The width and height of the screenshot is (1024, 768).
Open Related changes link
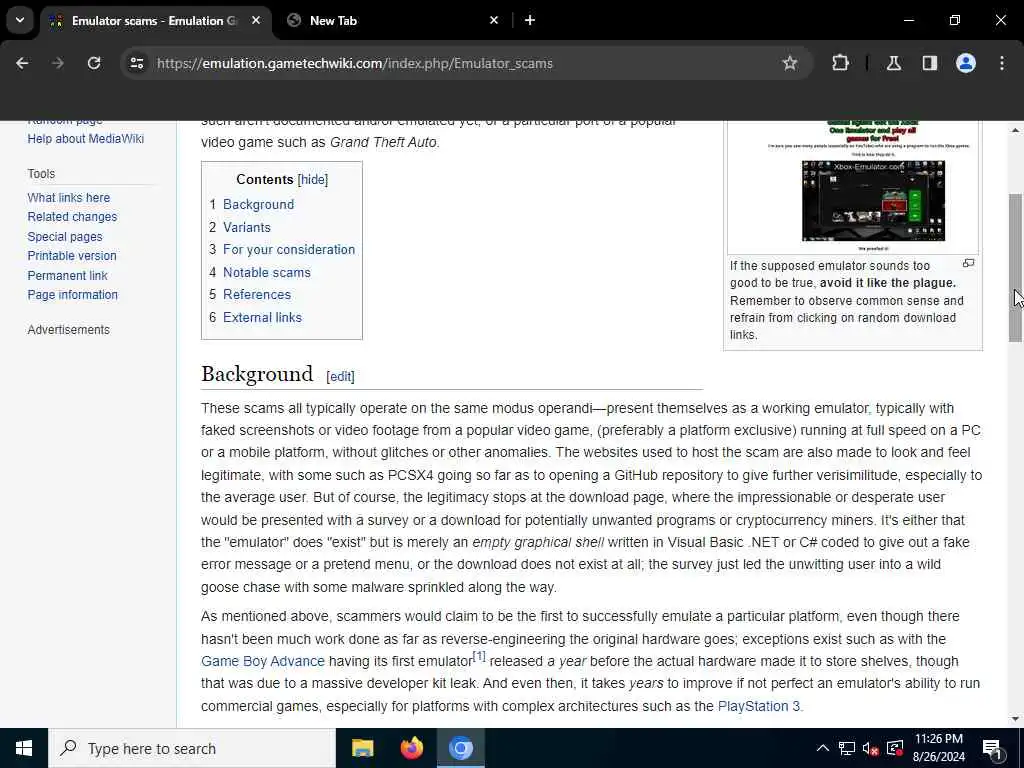pos(72,217)
